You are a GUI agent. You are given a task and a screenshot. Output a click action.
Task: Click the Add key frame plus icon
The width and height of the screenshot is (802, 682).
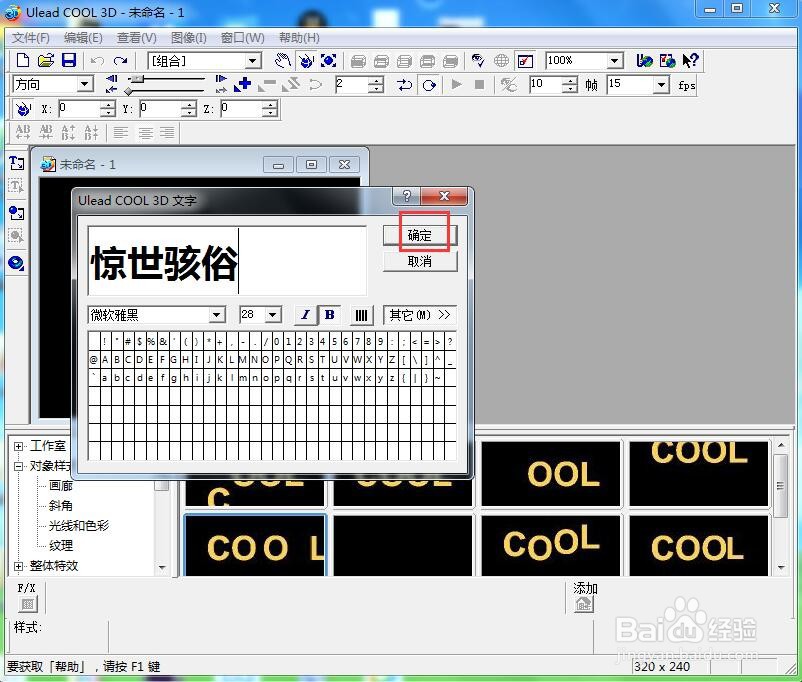pos(242,84)
